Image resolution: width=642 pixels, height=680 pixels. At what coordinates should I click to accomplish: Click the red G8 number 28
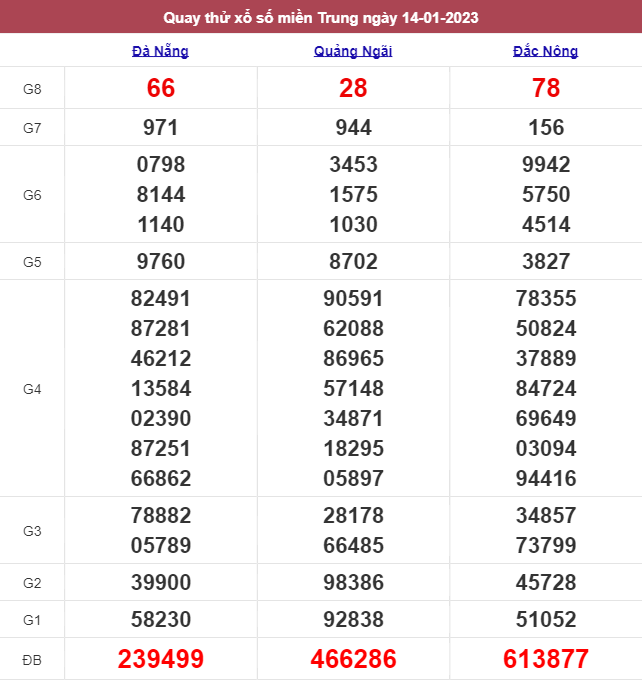coord(353,89)
